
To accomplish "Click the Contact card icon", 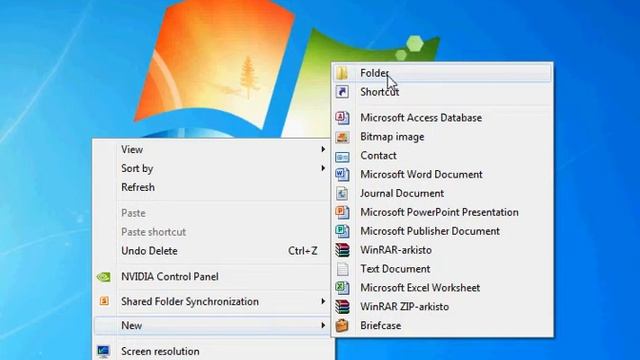I will (x=342, y=156).
